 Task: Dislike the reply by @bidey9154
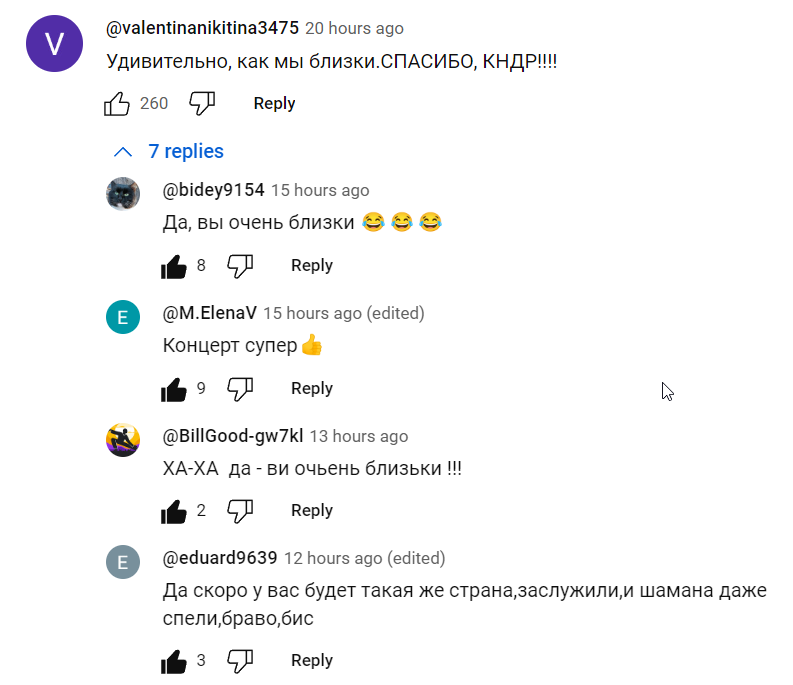tap(240, 265)
